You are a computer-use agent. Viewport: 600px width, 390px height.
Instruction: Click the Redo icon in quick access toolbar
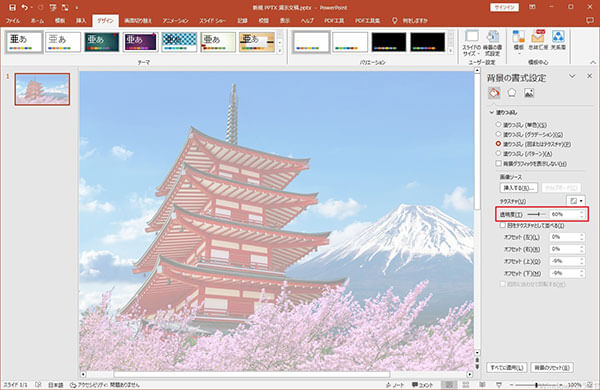(41, 7)
